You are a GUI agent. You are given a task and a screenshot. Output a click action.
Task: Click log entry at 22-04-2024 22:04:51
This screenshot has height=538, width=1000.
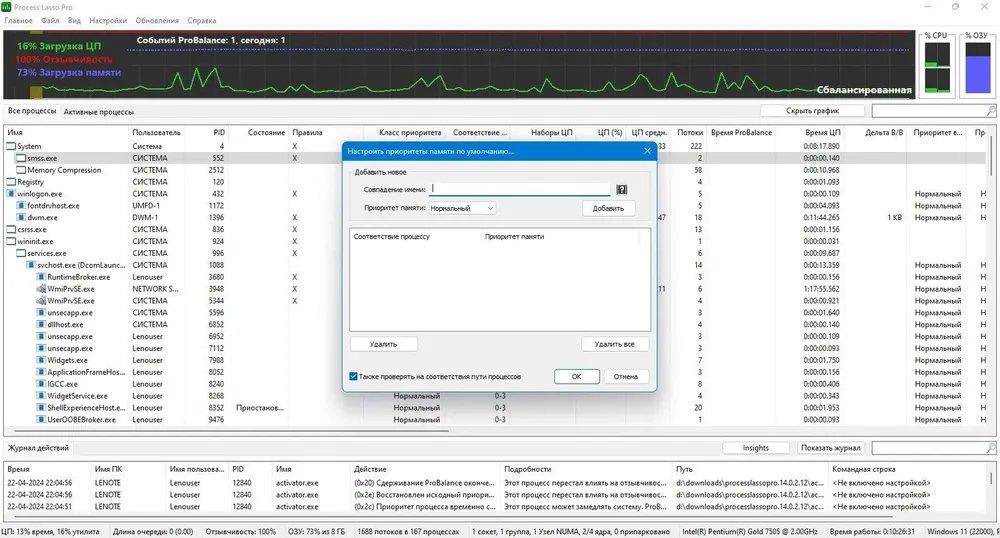click(x=494, y=507)
